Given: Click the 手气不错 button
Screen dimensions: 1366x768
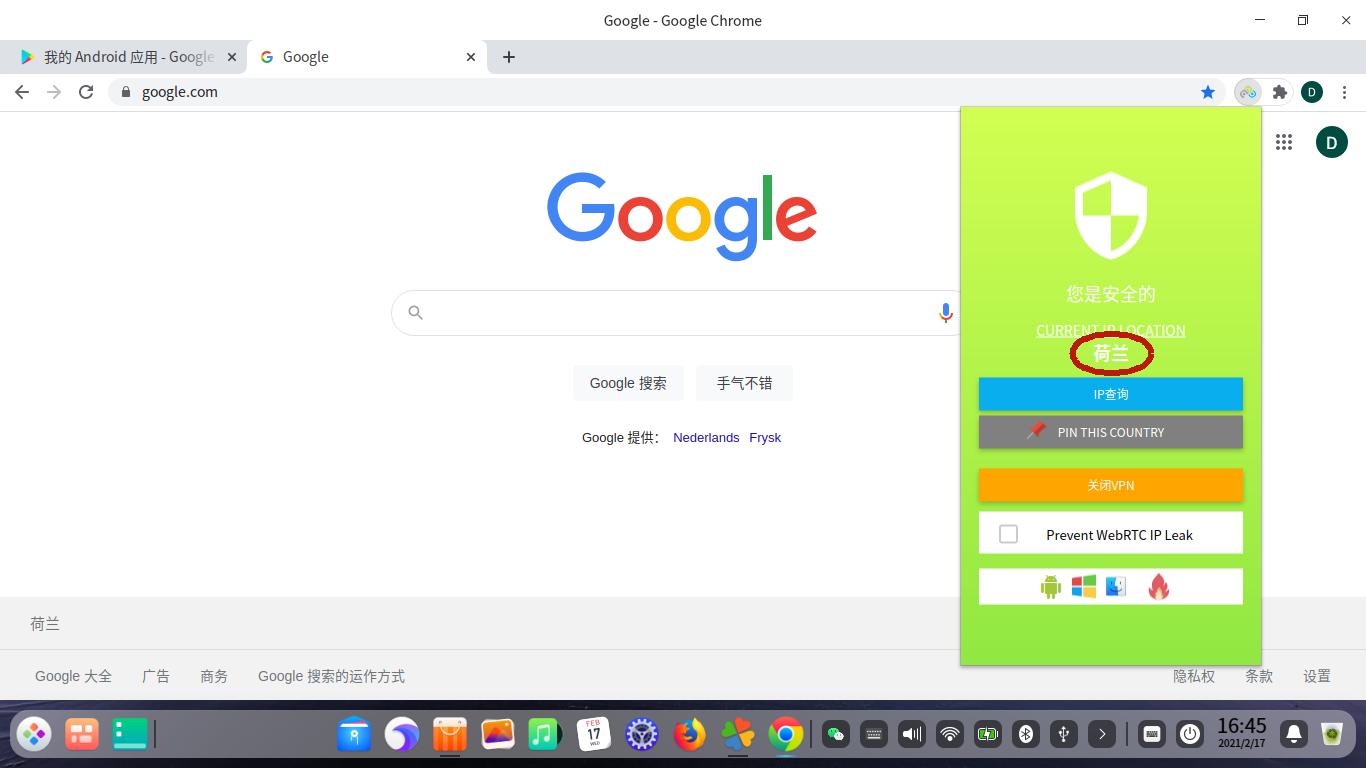Looking at the screenshot, I should click(744, 383).
